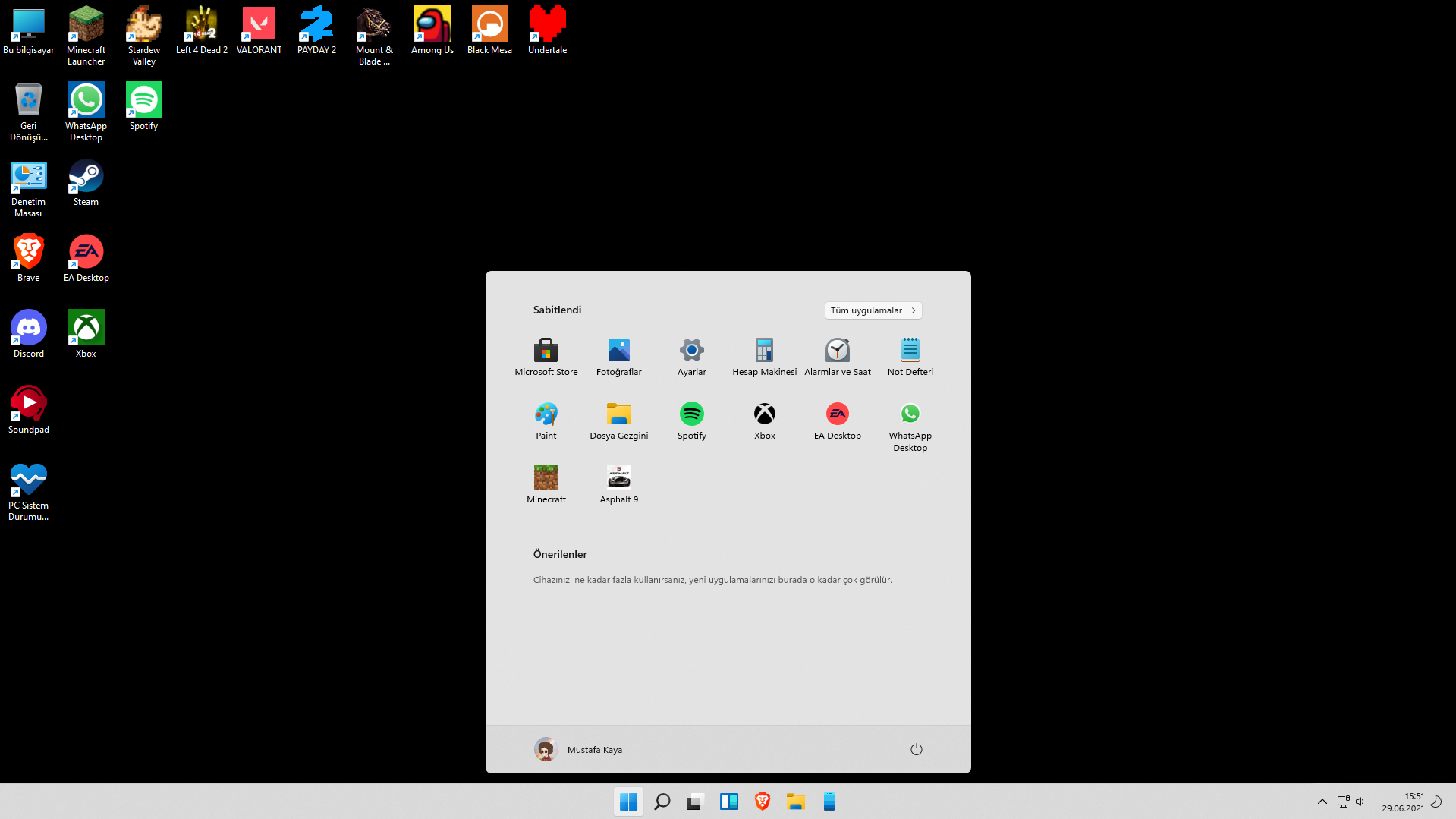The height and width of the screenshot is (819, 1456).
Task: Select VALORANT desktop shortcut
Action: click(259, 31)
